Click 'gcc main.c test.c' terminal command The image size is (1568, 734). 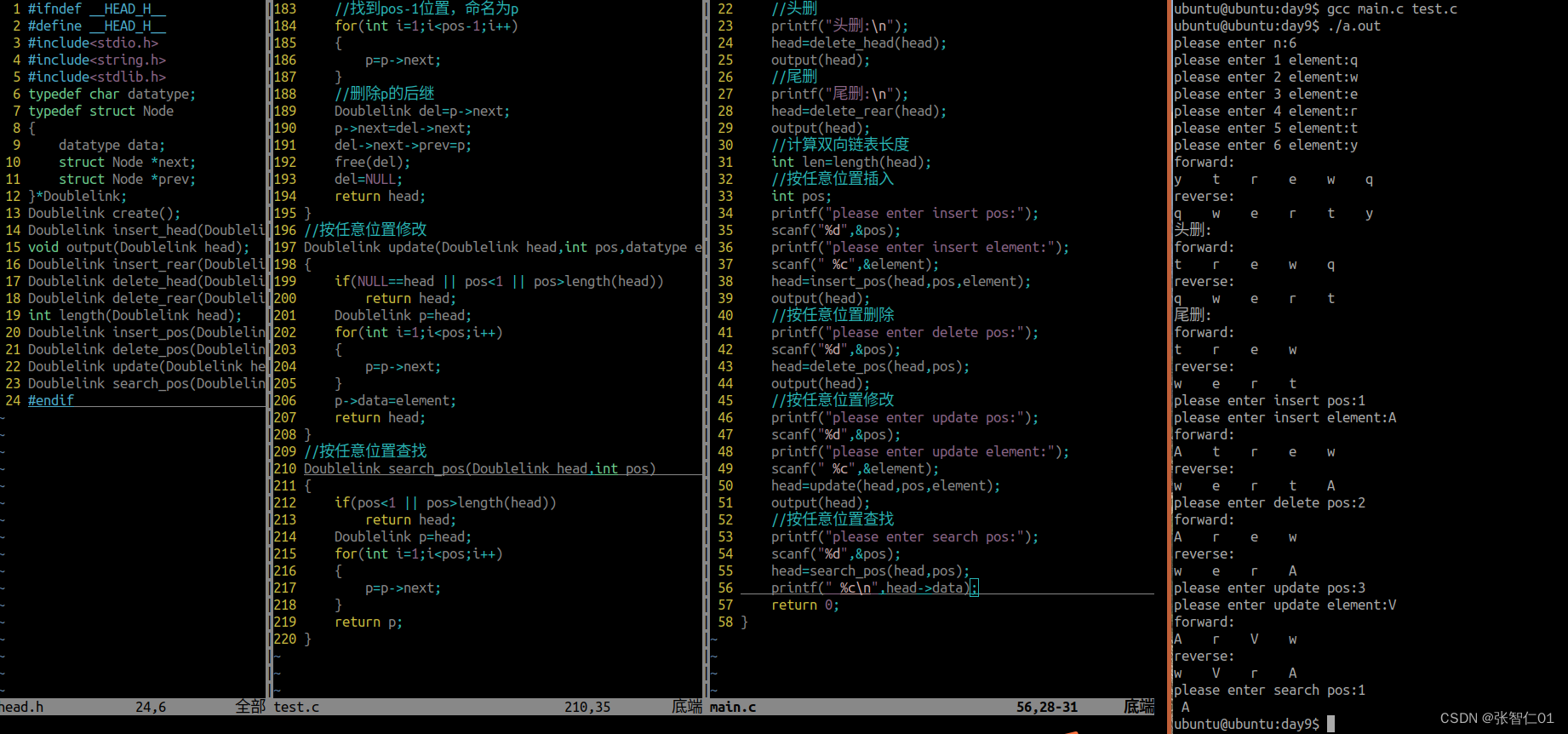(1392, 9)
